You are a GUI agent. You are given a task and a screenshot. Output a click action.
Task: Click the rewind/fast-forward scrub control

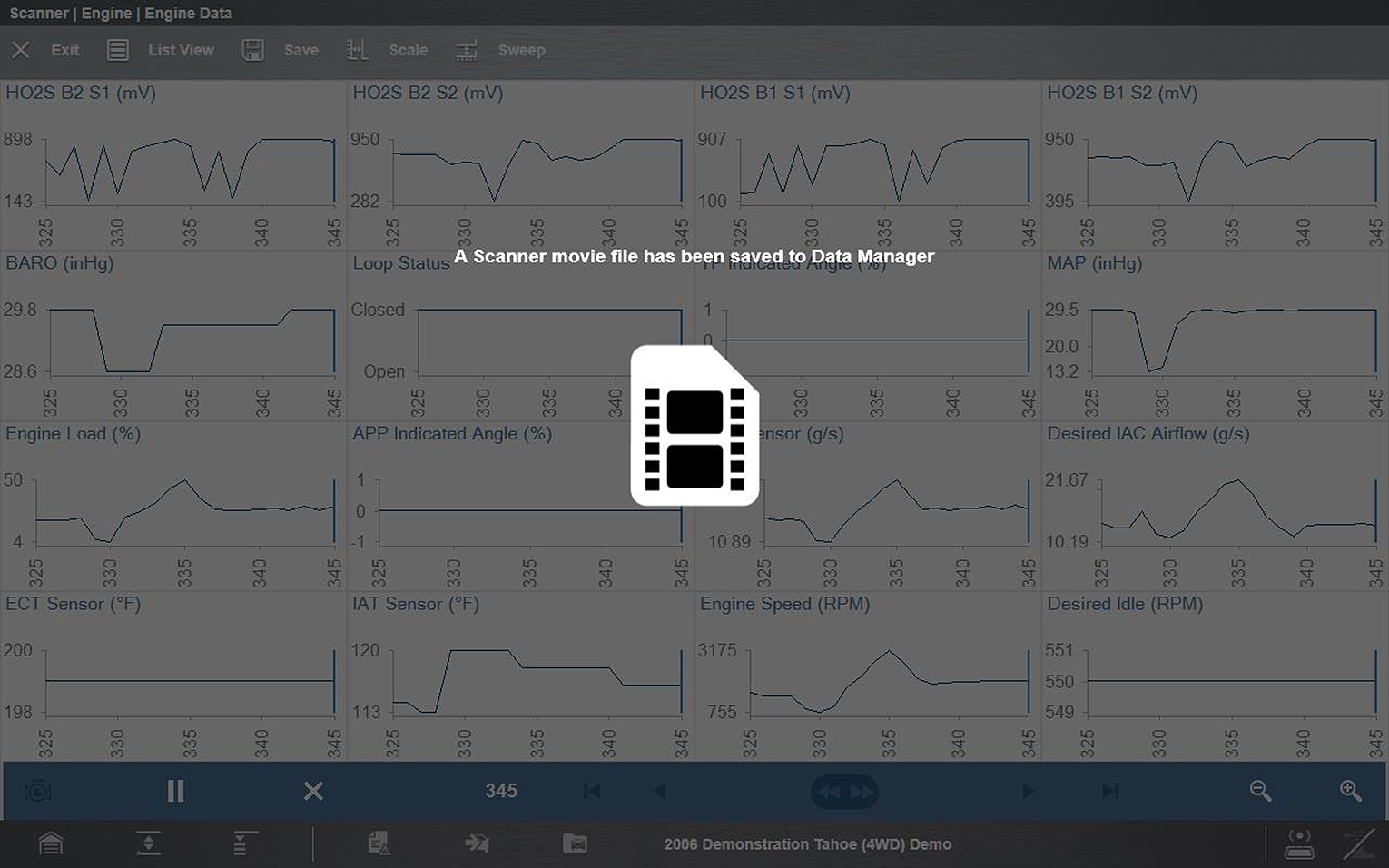point(844,792)
